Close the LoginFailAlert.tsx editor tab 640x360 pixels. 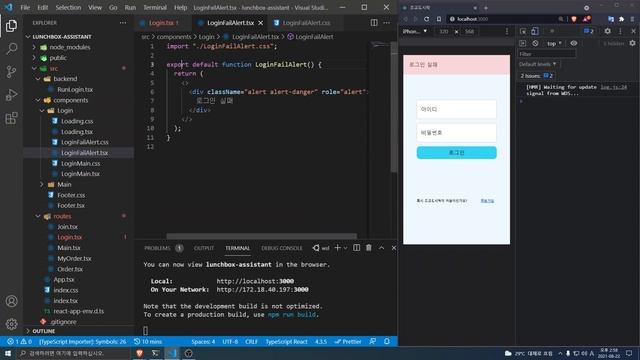click(260, 23)
